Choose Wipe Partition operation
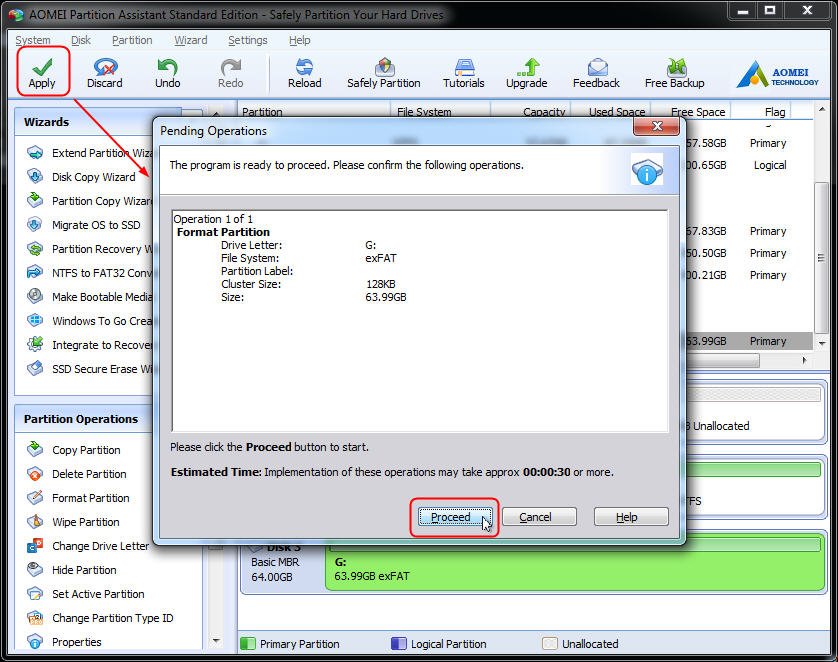The height and width of the screenshot is (662, 838). 73,522
